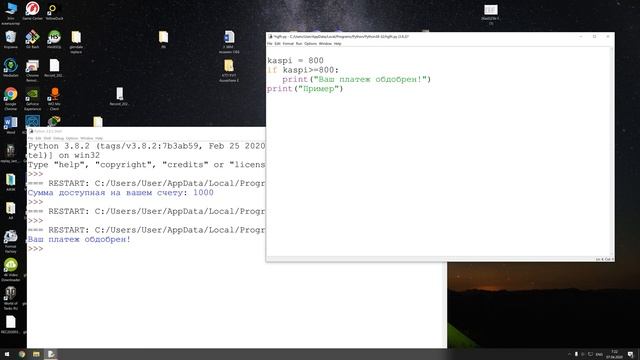640x360 pixels.
Task: Minimize the editor window
Action: [x=581, y=36]
